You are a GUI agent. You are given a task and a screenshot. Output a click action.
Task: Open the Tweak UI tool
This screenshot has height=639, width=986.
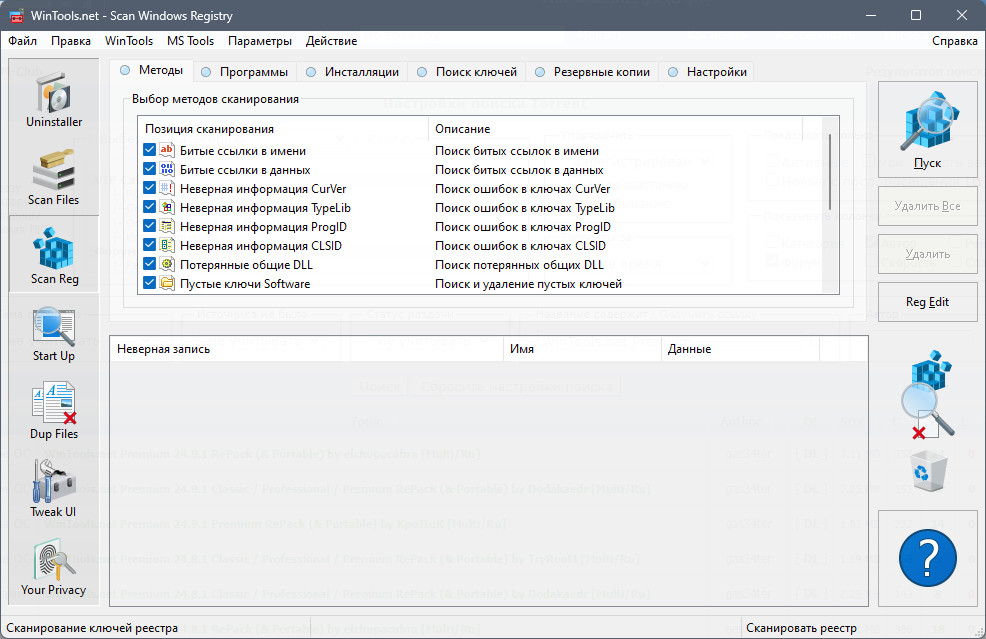click(x=54, y=489)
